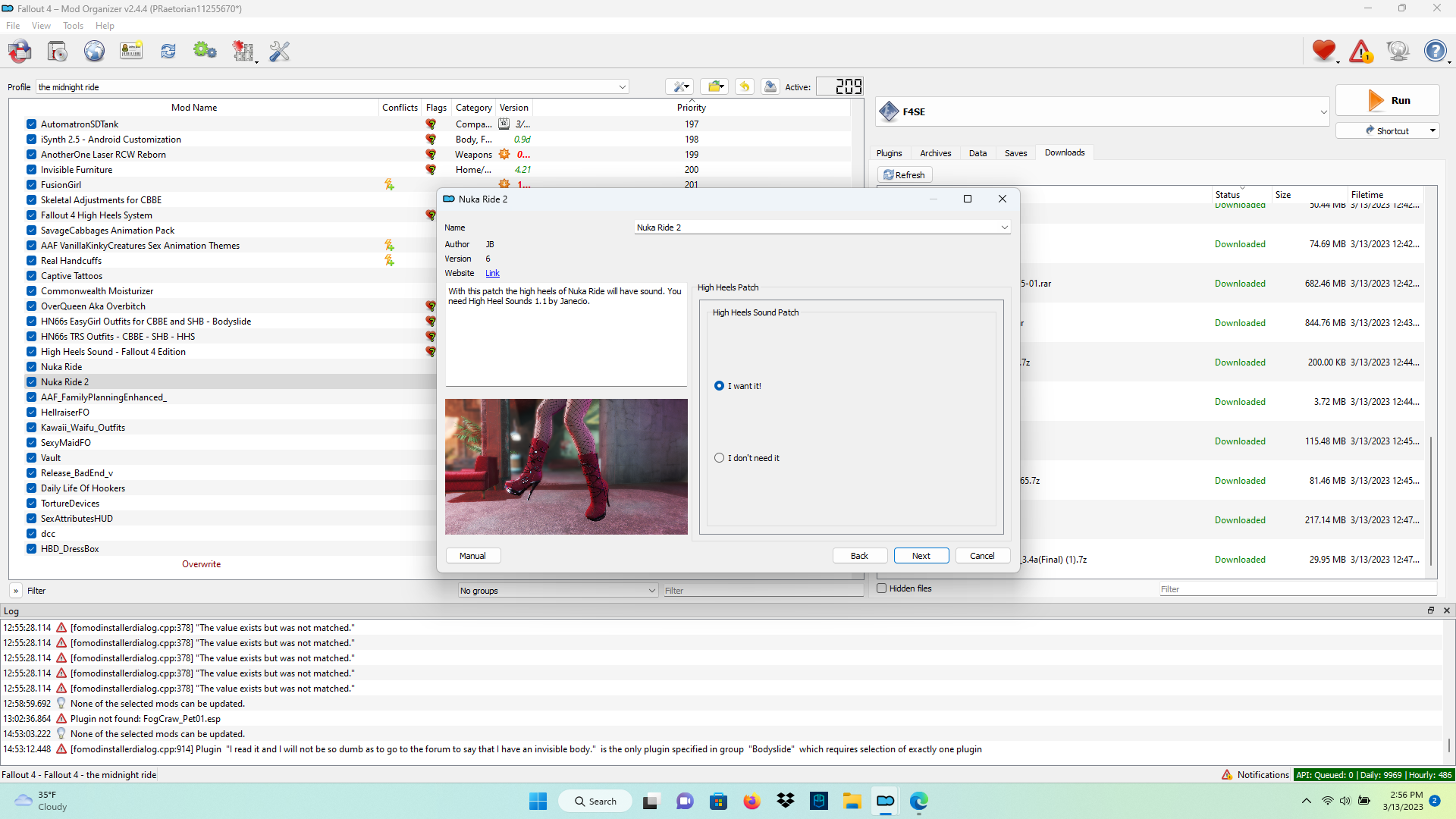Switch to the Archives tab
1456x819 pixels.
935,153
